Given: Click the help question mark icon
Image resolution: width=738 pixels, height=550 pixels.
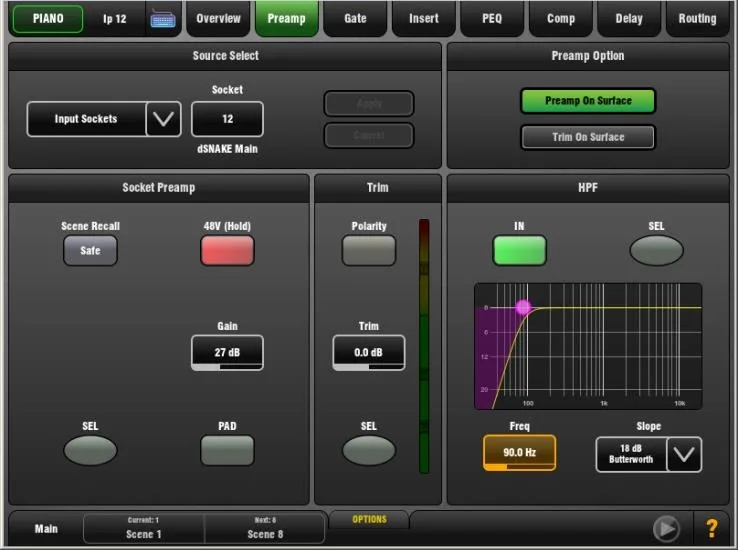Looking at the screenshot, I should 712,528.
